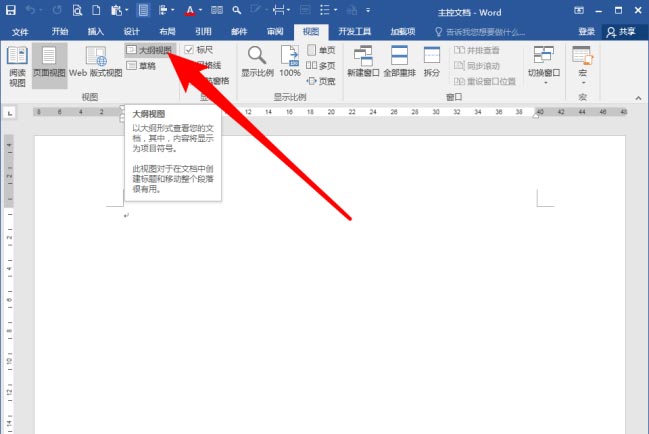Screen dimensions: 649x434
Task: Create a new blank document with the toolbar icon
Action: [96, 10]
